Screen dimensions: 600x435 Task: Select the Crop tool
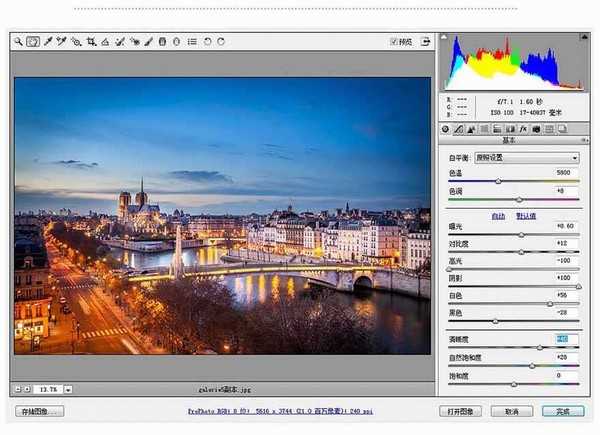[91, 42]
